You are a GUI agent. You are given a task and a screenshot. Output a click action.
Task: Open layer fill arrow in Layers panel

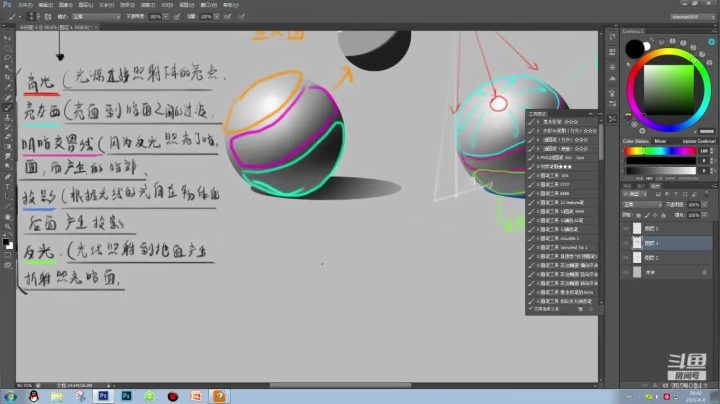click(x=704, y=215)
